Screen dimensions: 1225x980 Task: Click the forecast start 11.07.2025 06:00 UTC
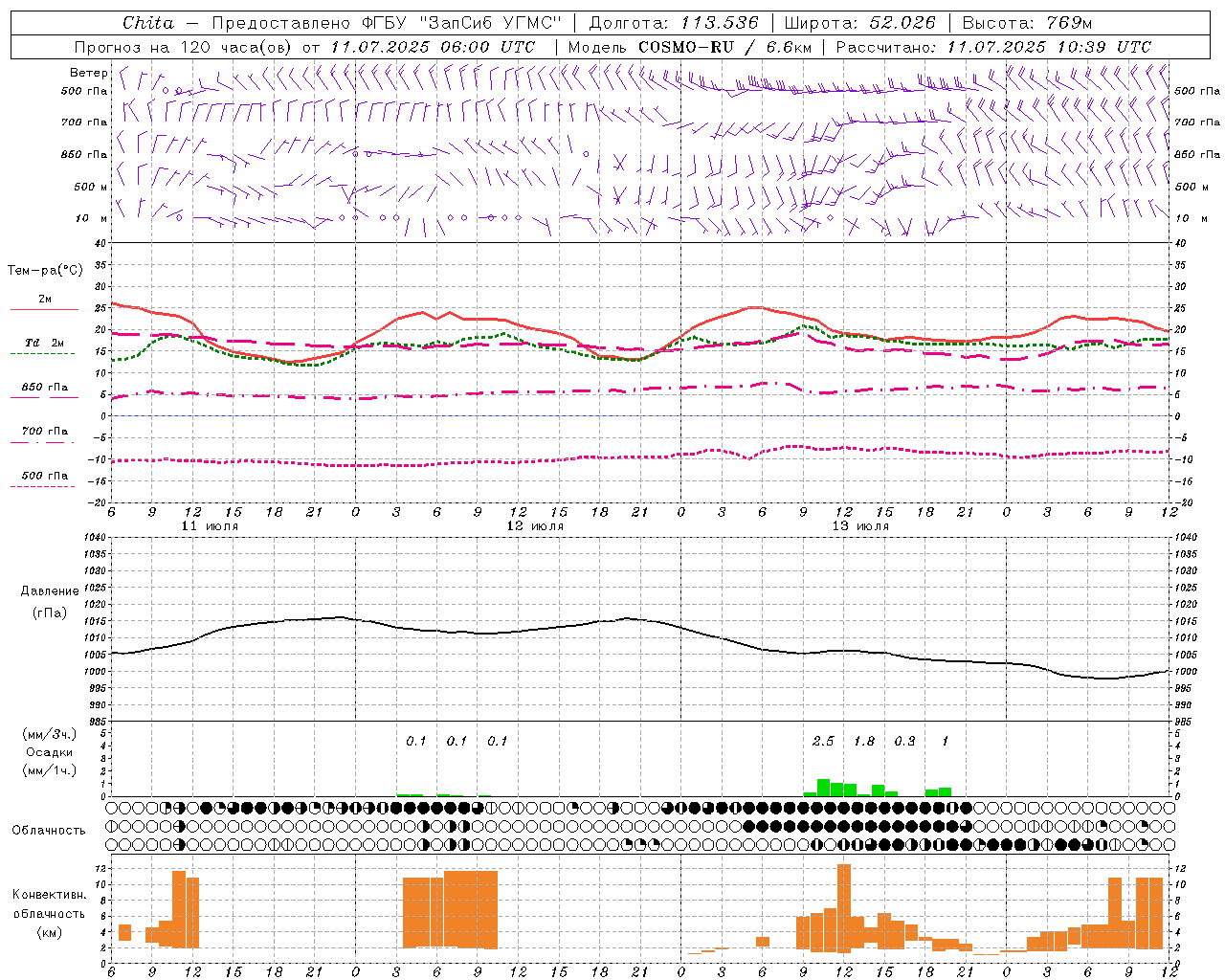pyautogui.click(x=432, y=47)
